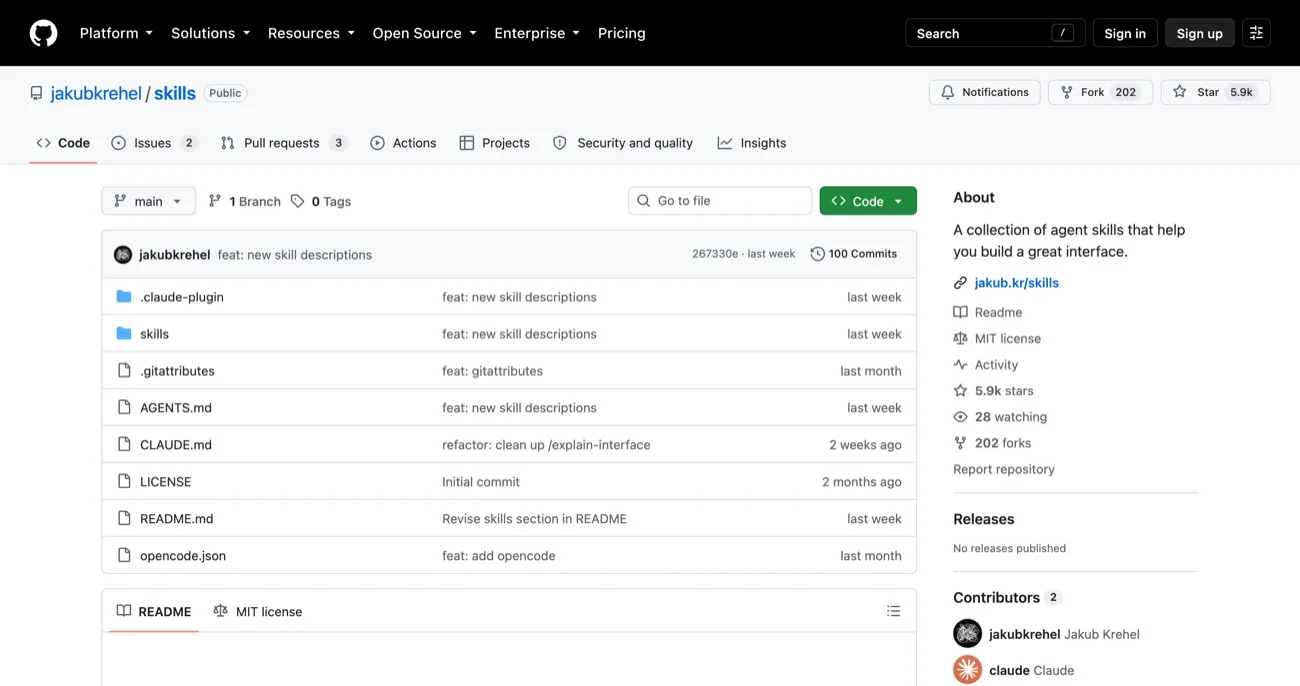Expand the green Code dropdown
Image resolution: width=1300 pixels, height=686 pixels.
point(868,201)
